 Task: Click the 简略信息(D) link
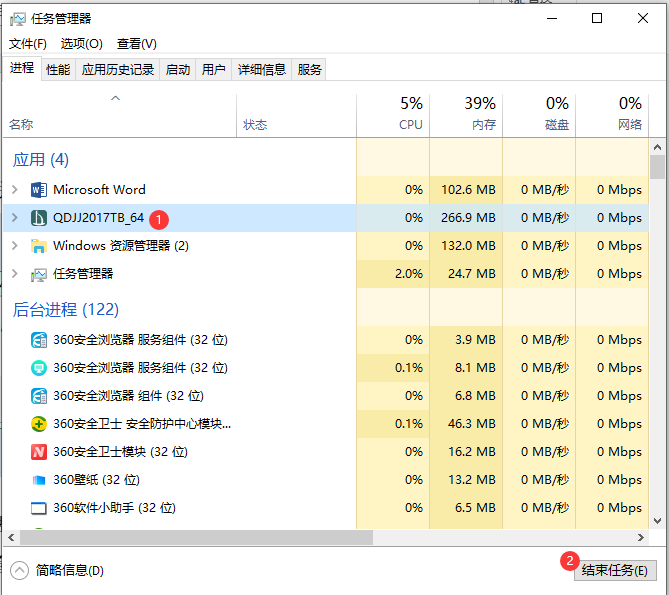[x=70, y=570]
